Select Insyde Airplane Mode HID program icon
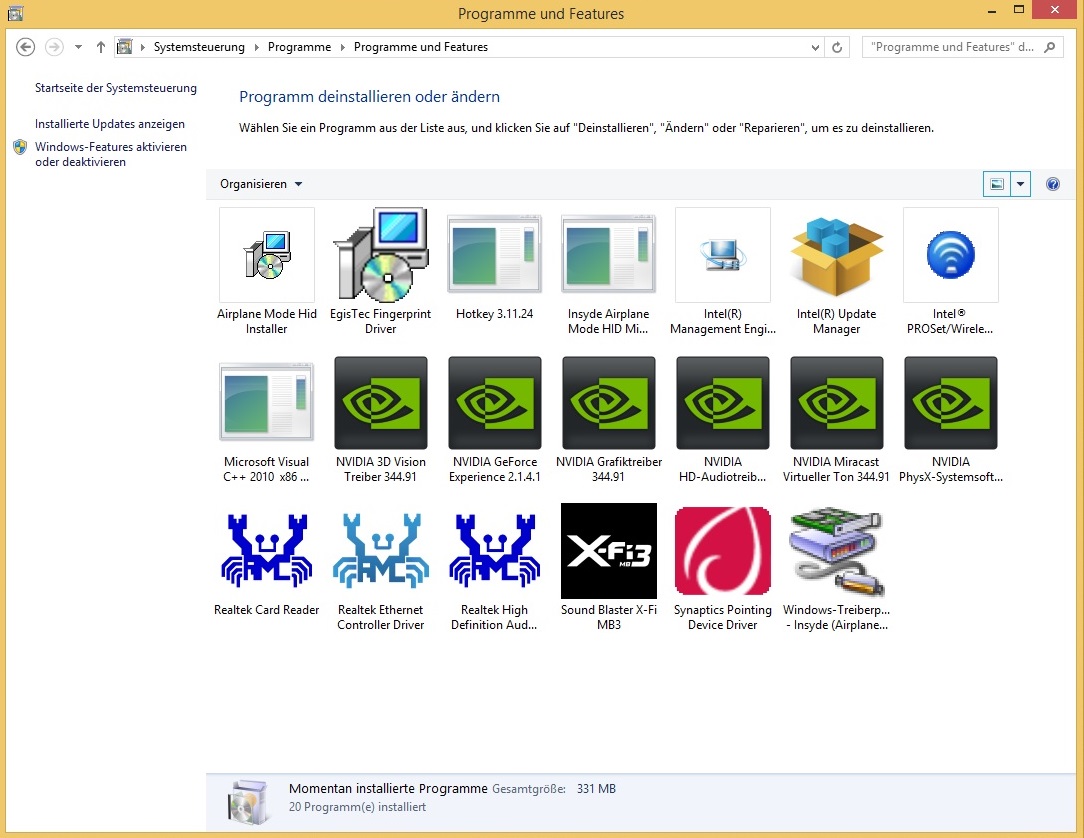Image resolution: width=1084 pixels, height=838 pixels. click(608, 255)
